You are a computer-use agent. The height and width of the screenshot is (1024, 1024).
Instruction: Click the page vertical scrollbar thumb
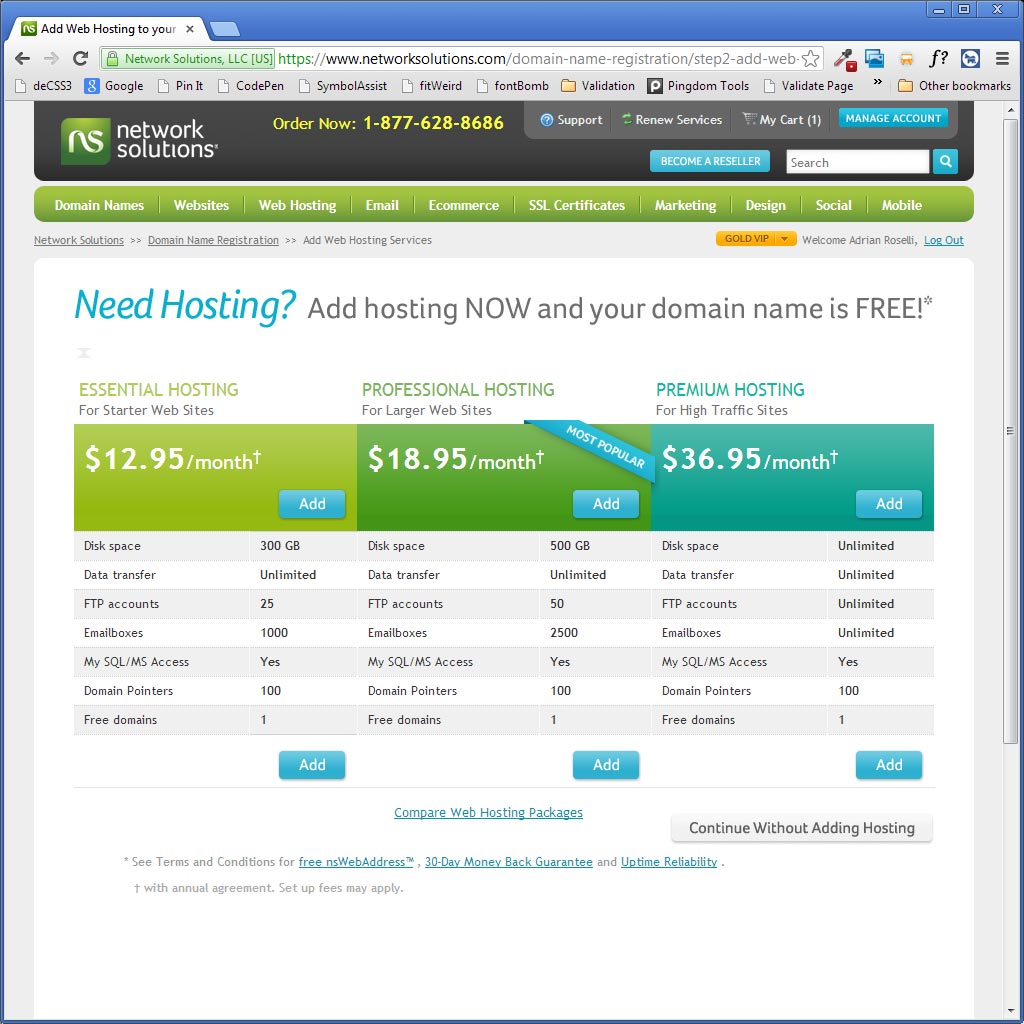tap(1010, 431)
